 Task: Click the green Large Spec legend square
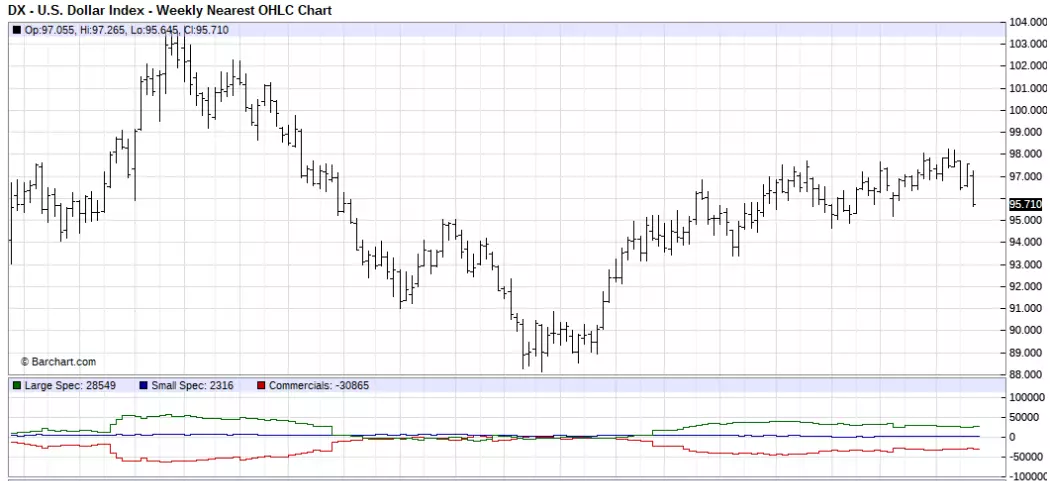tap(17, 385)
